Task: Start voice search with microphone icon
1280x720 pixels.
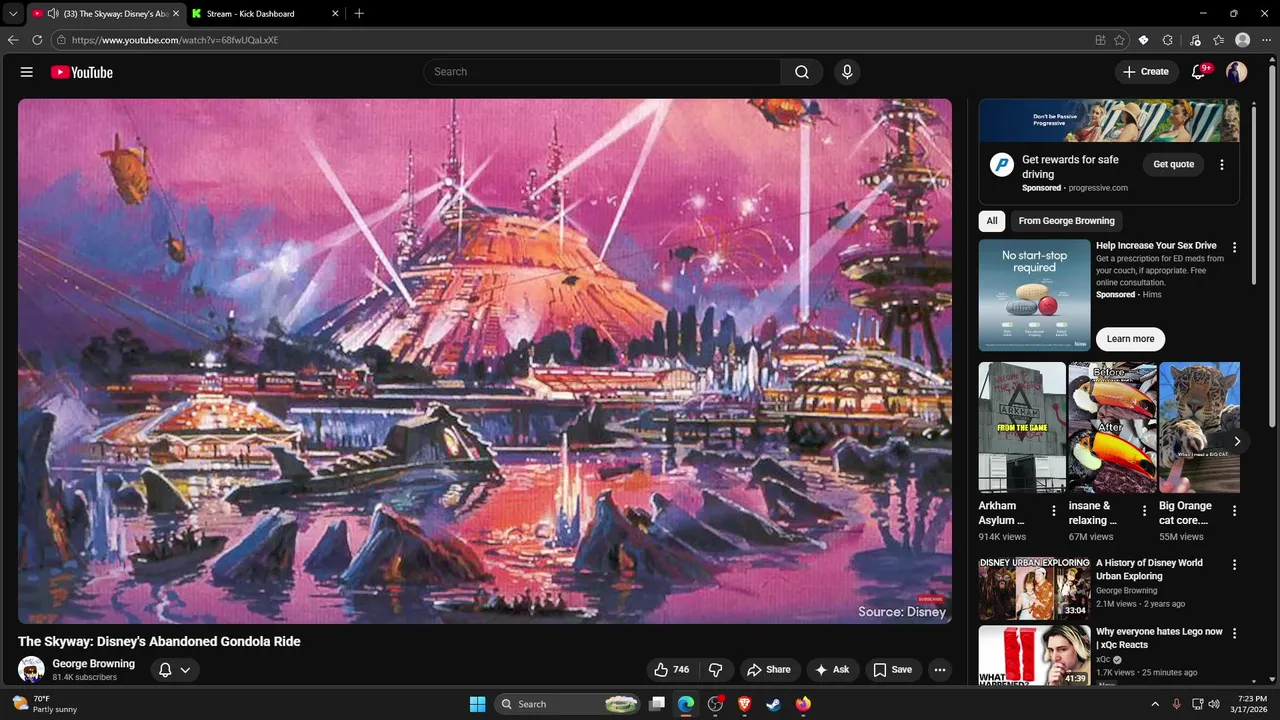Action: [x=847, y=72]
